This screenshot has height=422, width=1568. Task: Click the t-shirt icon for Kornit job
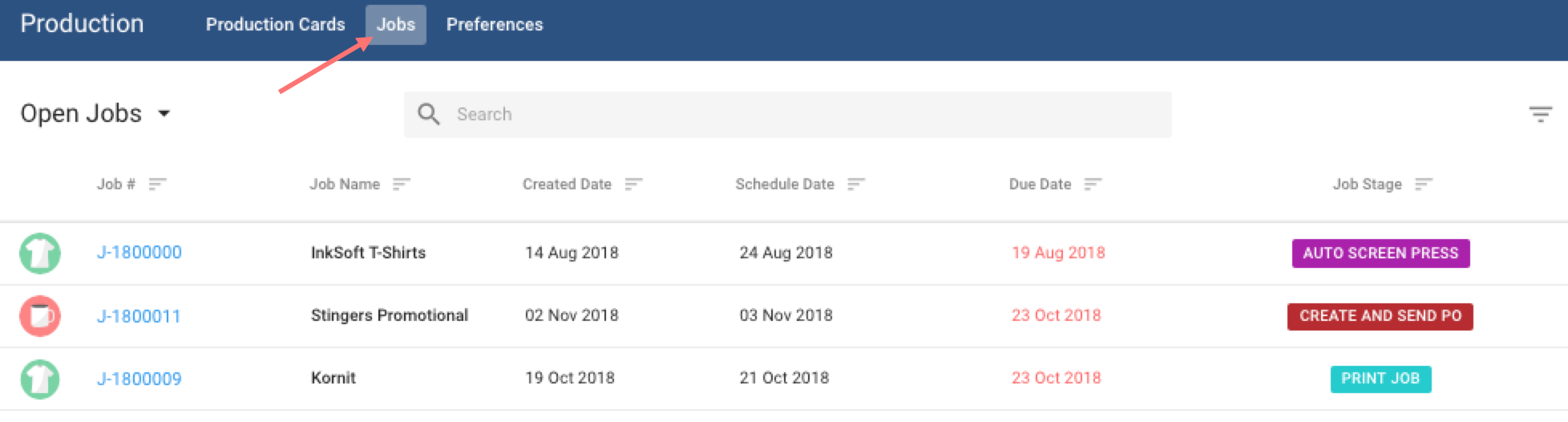click(x=40, y=379)
